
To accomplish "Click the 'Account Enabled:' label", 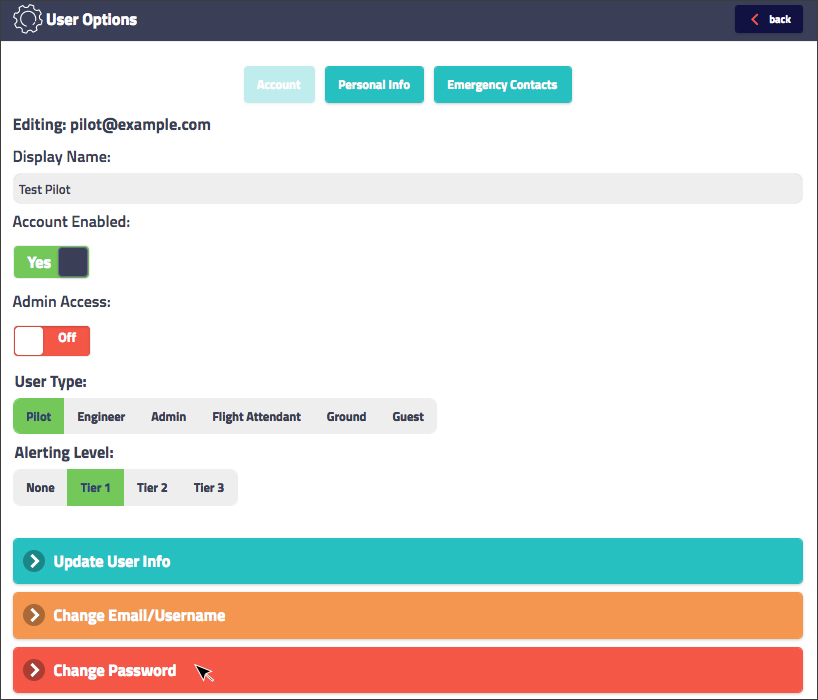I will point(71,222).
